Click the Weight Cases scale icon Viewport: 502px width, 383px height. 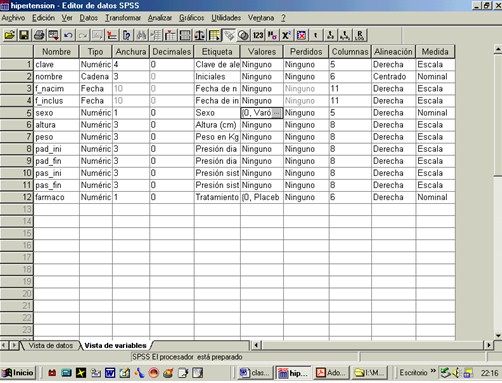pos(200,35)
